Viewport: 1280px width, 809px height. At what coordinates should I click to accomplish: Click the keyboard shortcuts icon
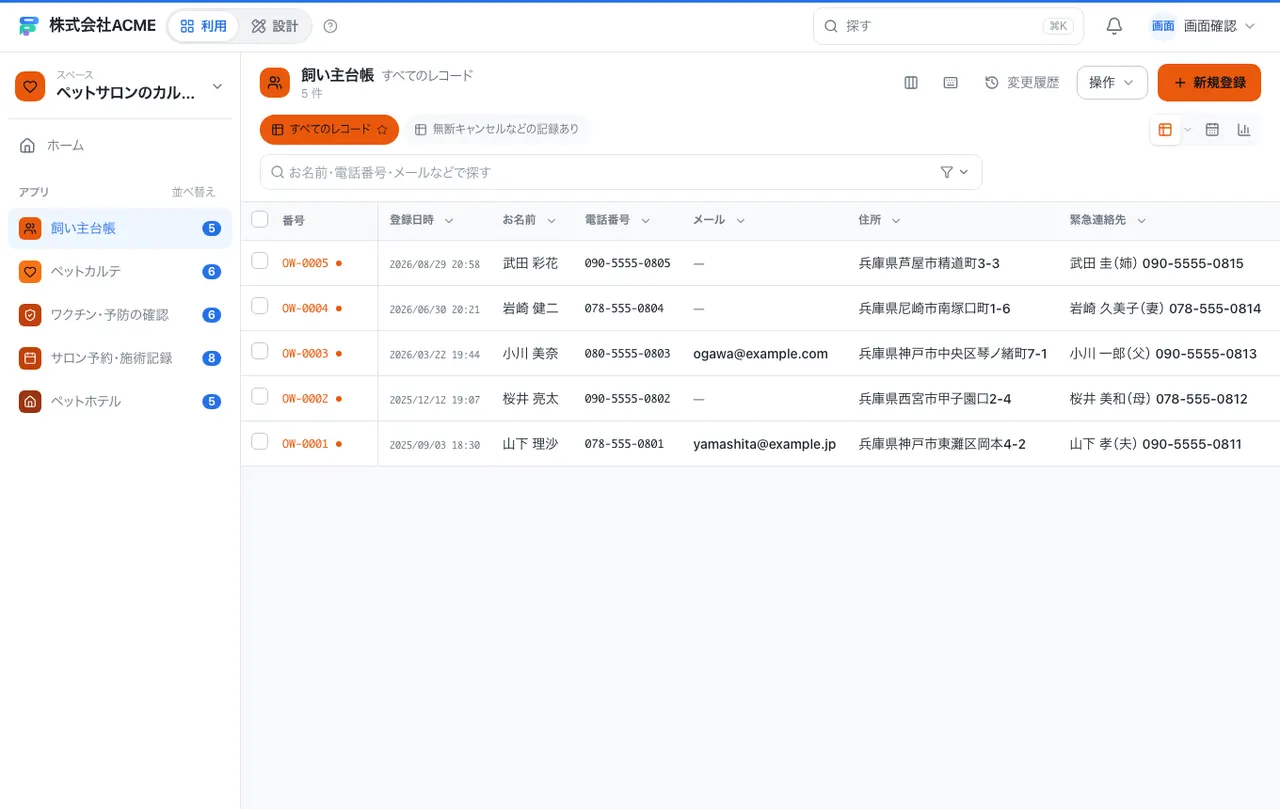951,83
